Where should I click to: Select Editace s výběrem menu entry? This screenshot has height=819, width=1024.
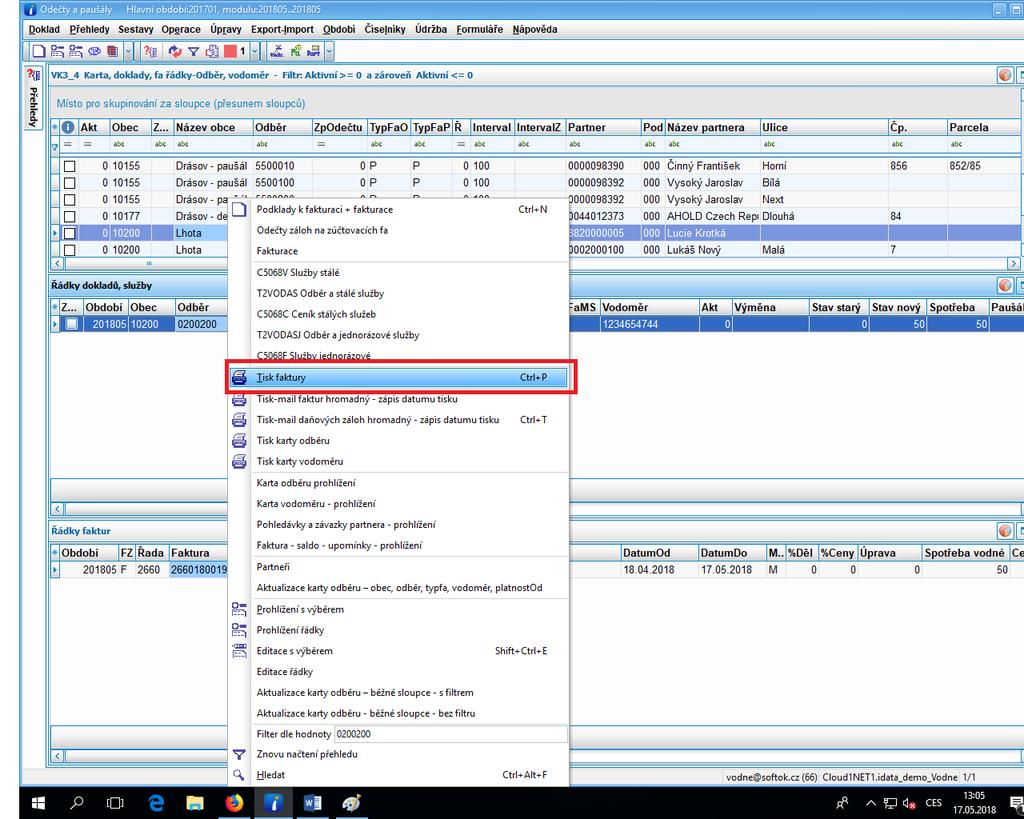click(x=398, y=651)
